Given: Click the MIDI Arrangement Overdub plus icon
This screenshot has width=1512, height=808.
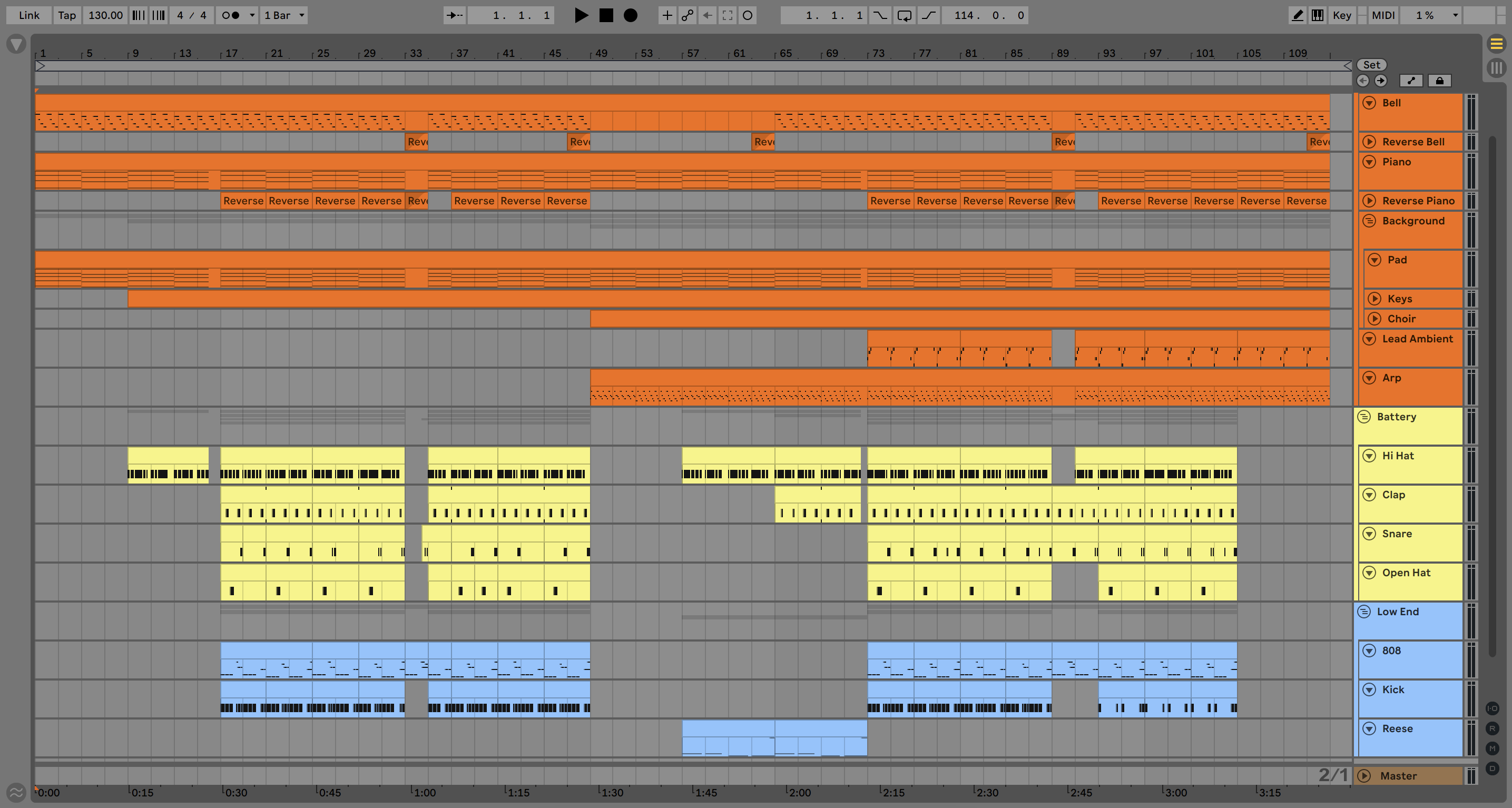Looking at the screenshot, I should coord(667,15).
